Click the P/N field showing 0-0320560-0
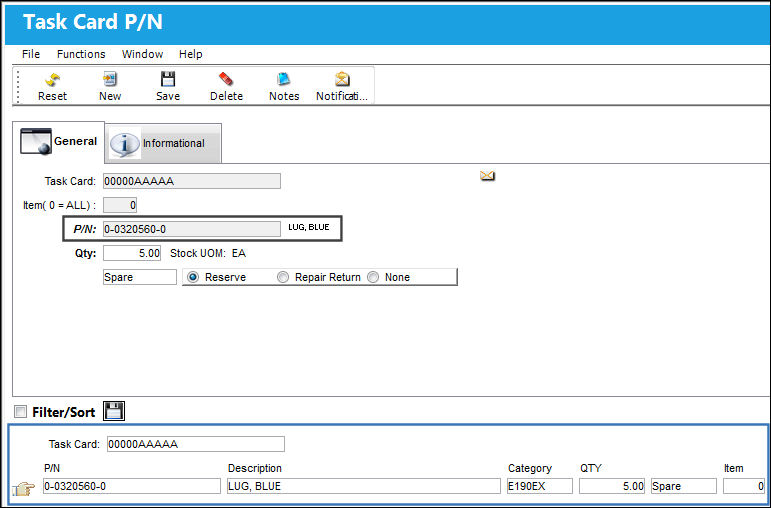771x508 pixels. (192, 229)
